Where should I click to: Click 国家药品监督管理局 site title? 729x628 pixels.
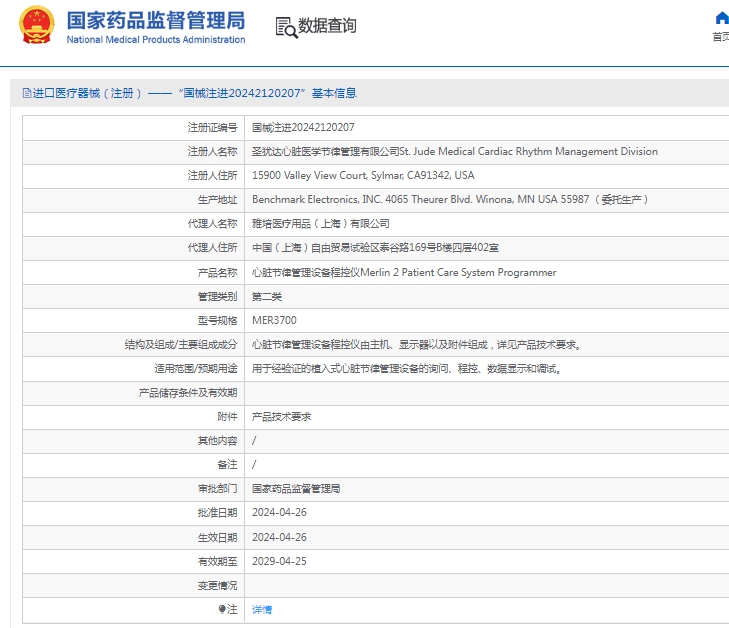(156, 21)
